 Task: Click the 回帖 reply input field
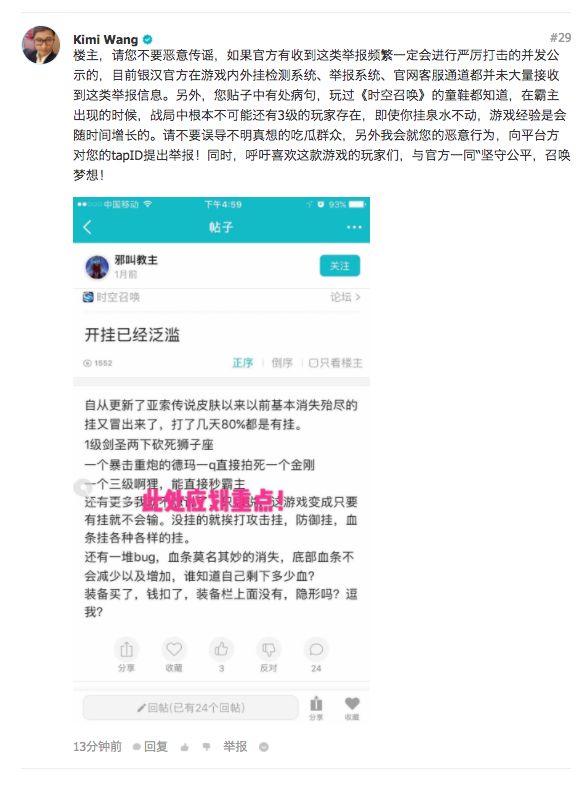point(191,707)
